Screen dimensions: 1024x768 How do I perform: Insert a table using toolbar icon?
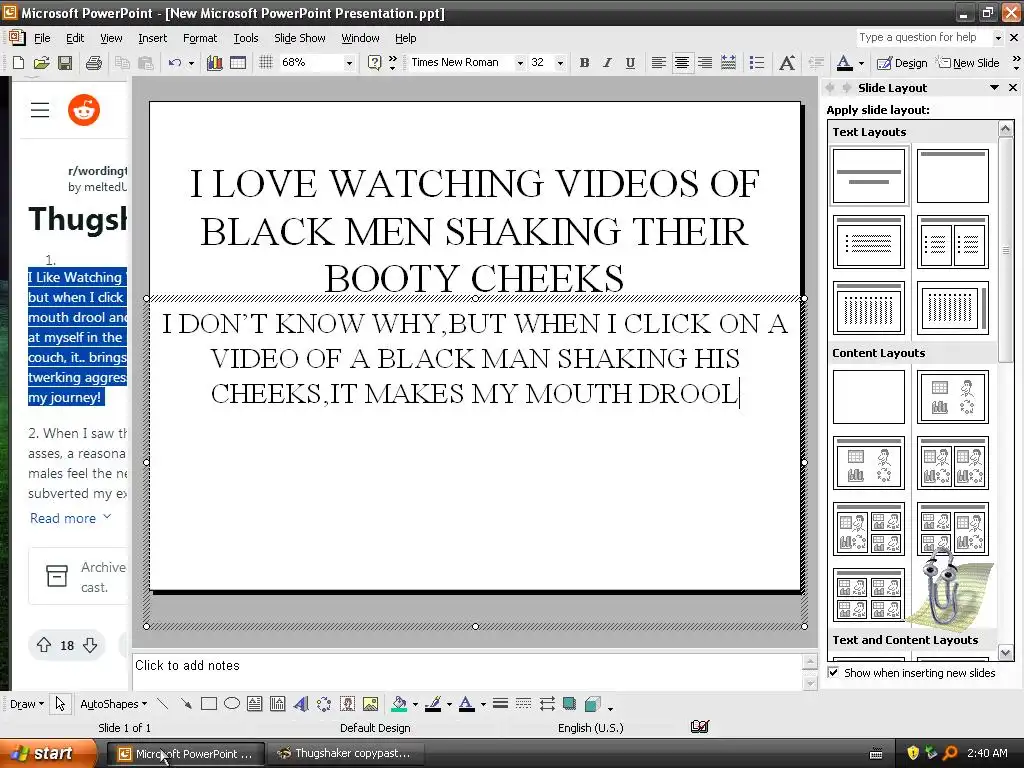(238, 63)
